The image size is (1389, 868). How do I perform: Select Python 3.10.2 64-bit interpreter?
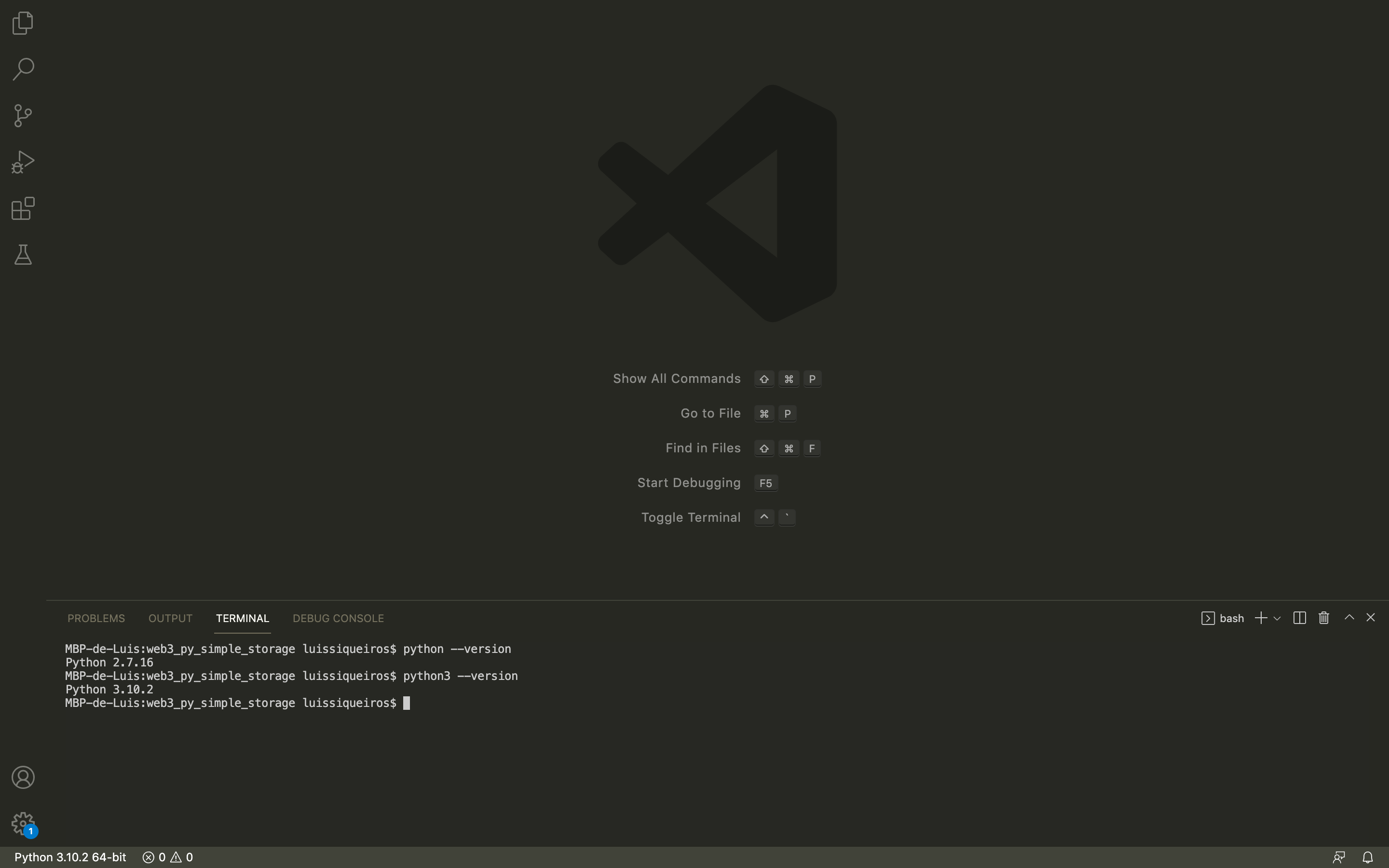point(70,857)
